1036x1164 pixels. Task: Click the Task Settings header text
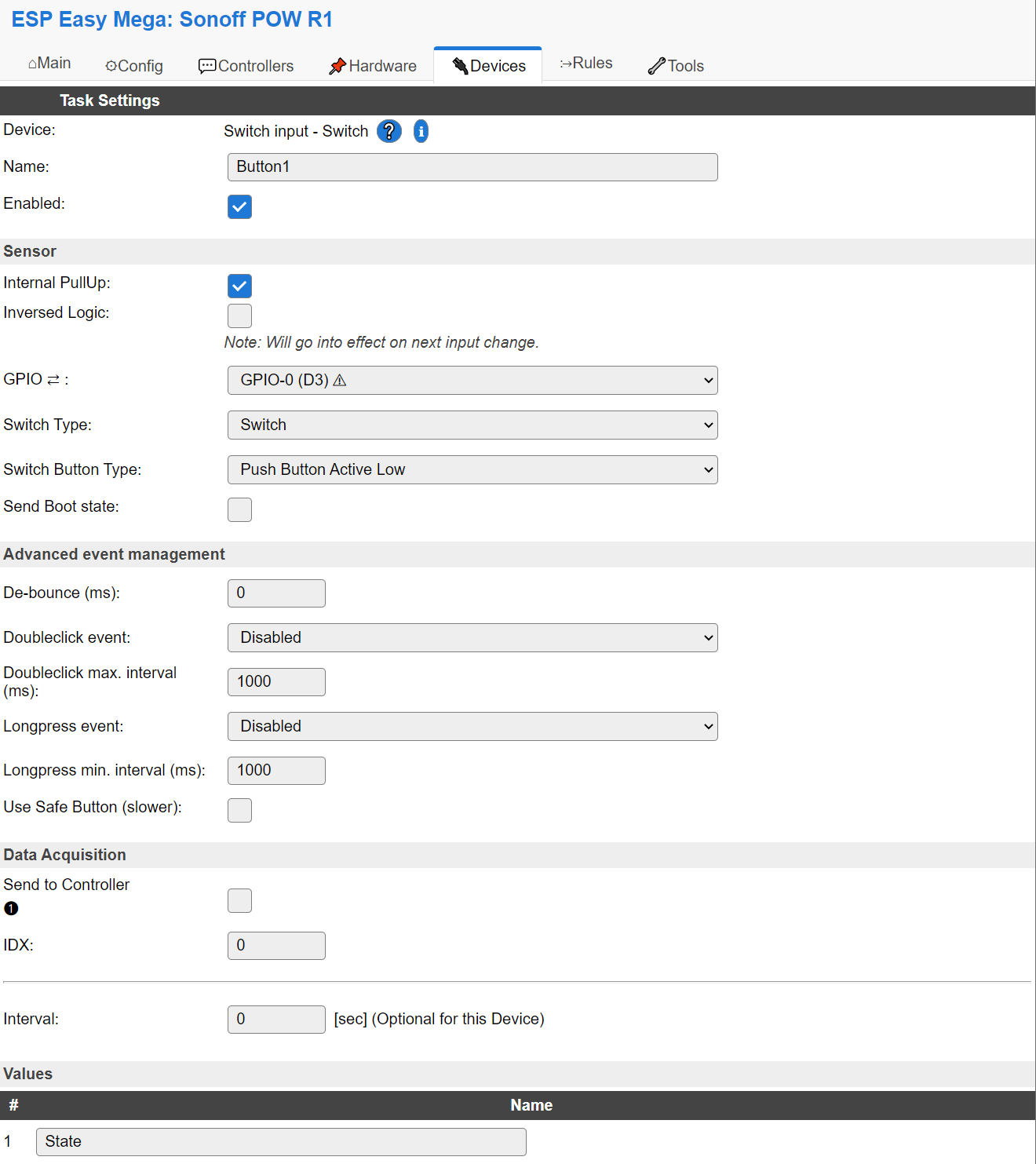(x=110, y=100)
